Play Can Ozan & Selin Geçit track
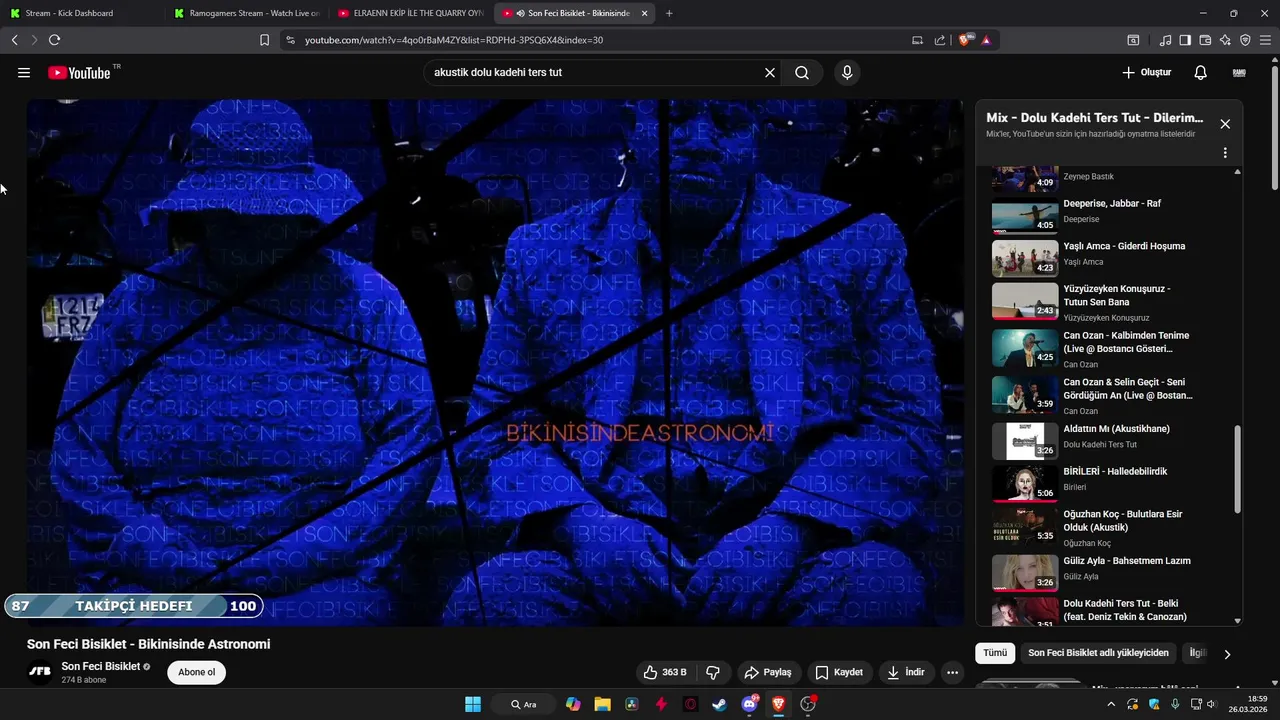The height and width of the screenshot is (720, 1280). (x=1108, y=395)
